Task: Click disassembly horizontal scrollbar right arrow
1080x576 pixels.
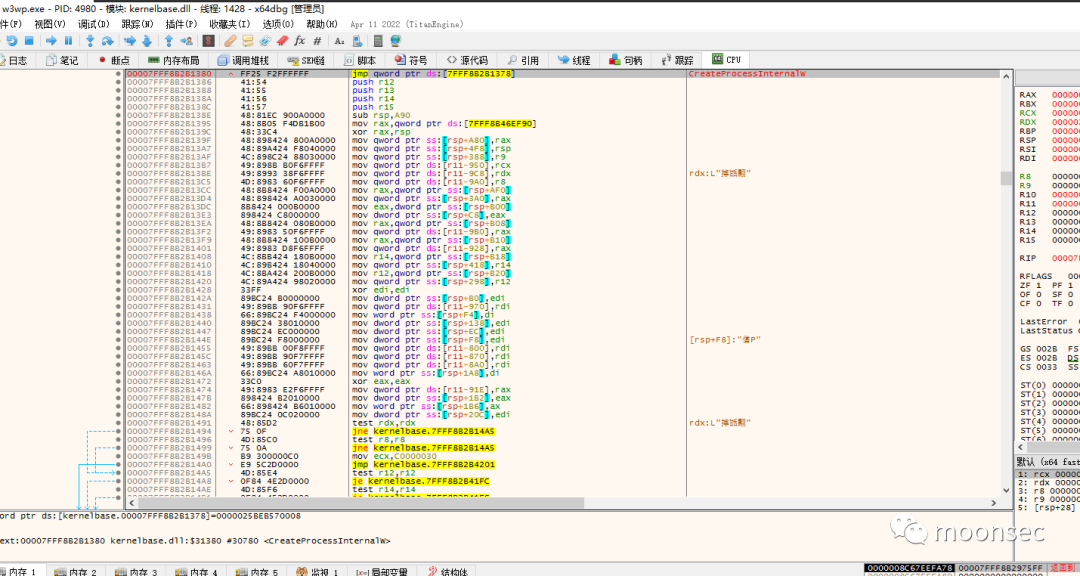Action: 994,503
